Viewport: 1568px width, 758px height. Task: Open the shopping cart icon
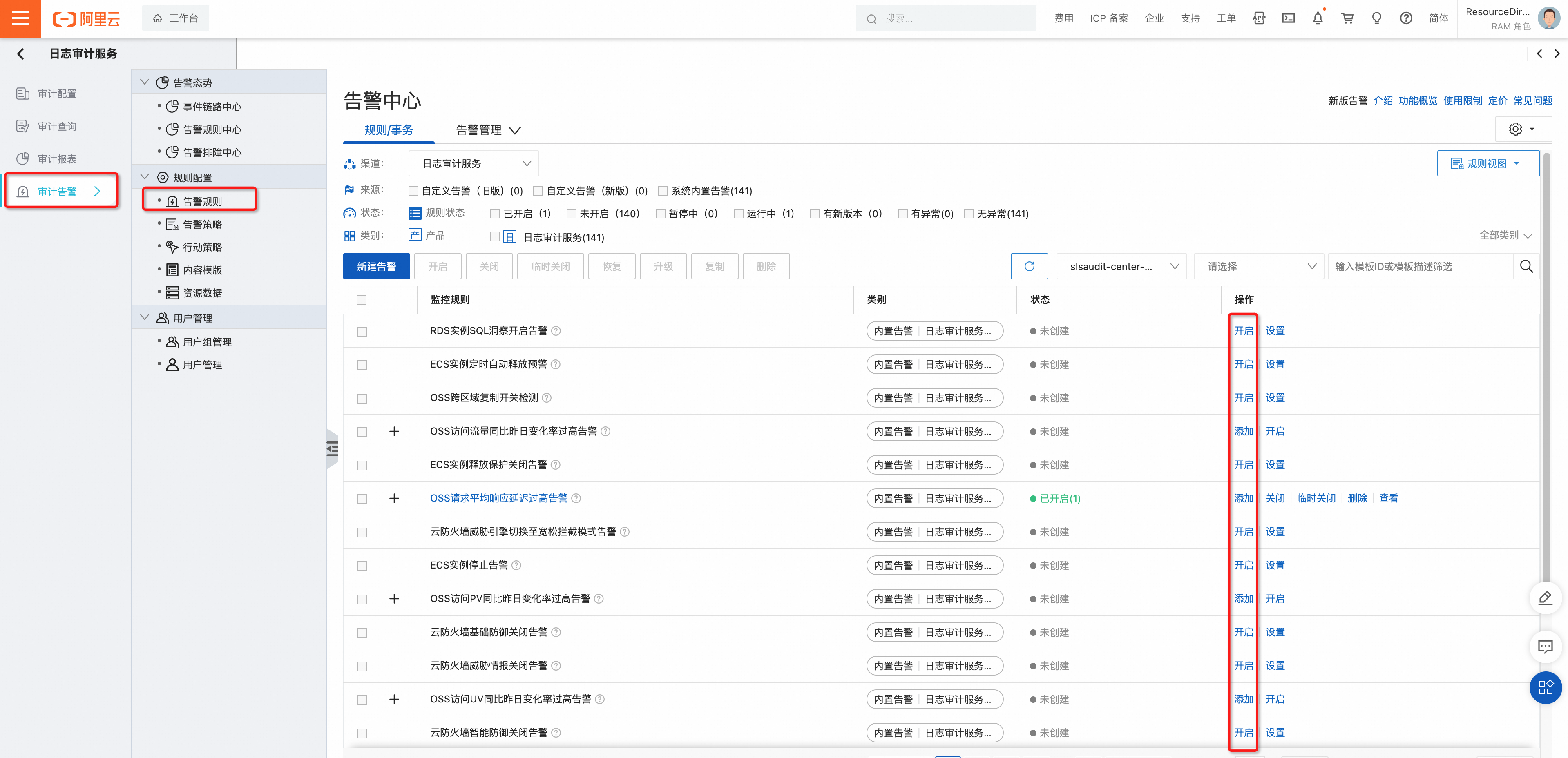(1347, 18)
